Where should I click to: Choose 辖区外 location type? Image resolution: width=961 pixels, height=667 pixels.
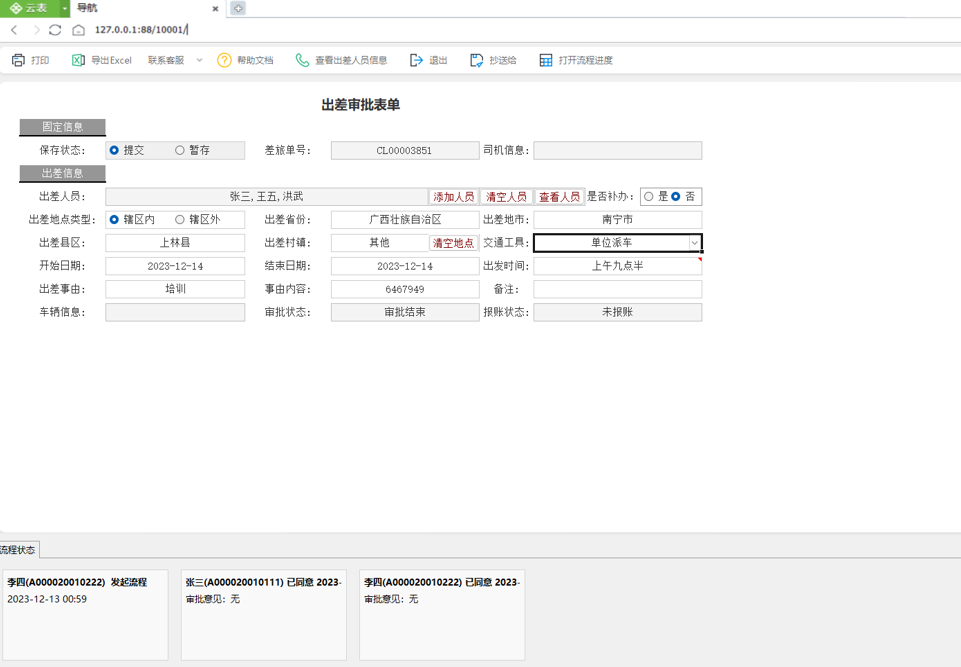(180, 219)
